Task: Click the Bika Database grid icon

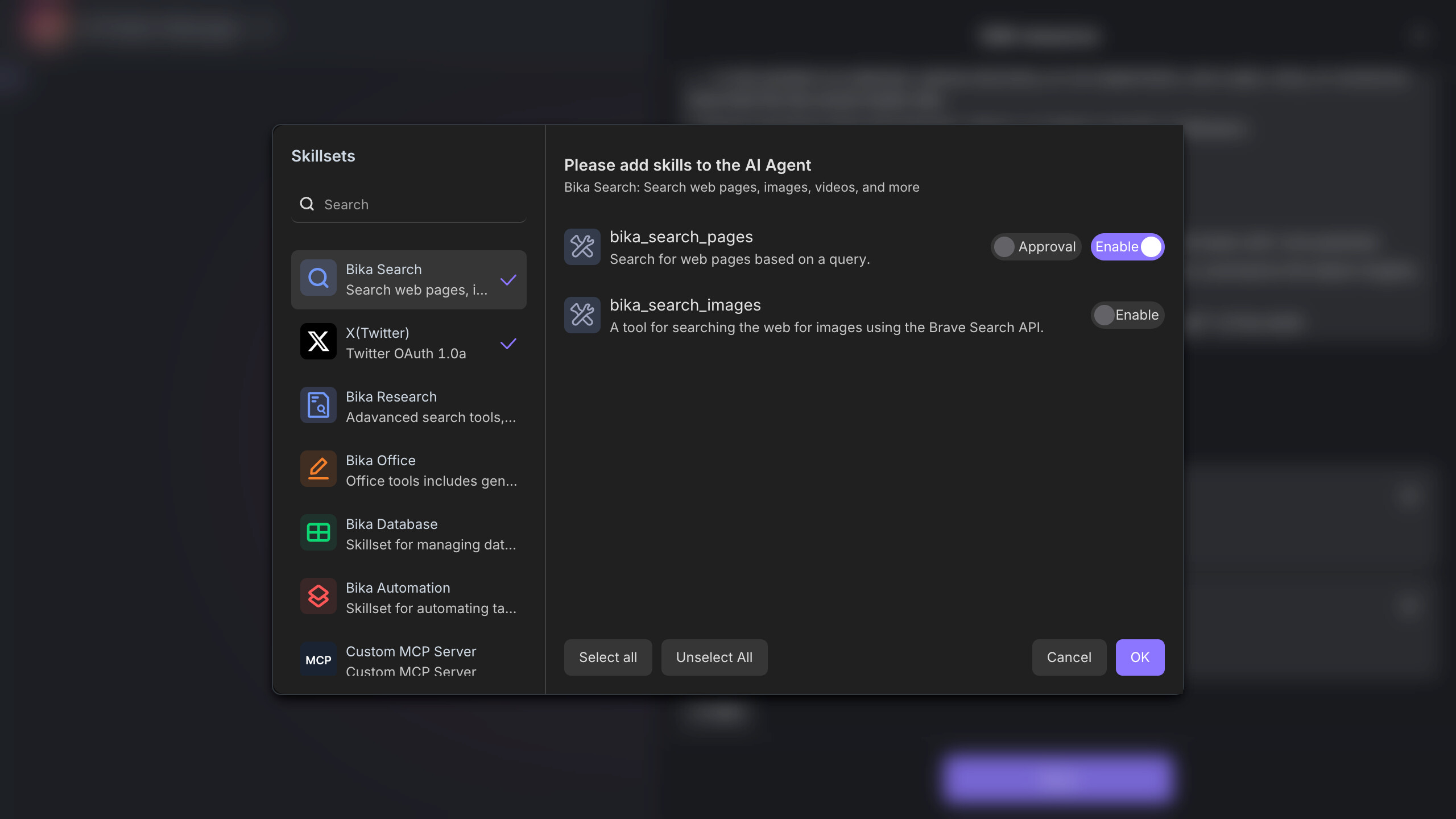Action: coord(318,533)
